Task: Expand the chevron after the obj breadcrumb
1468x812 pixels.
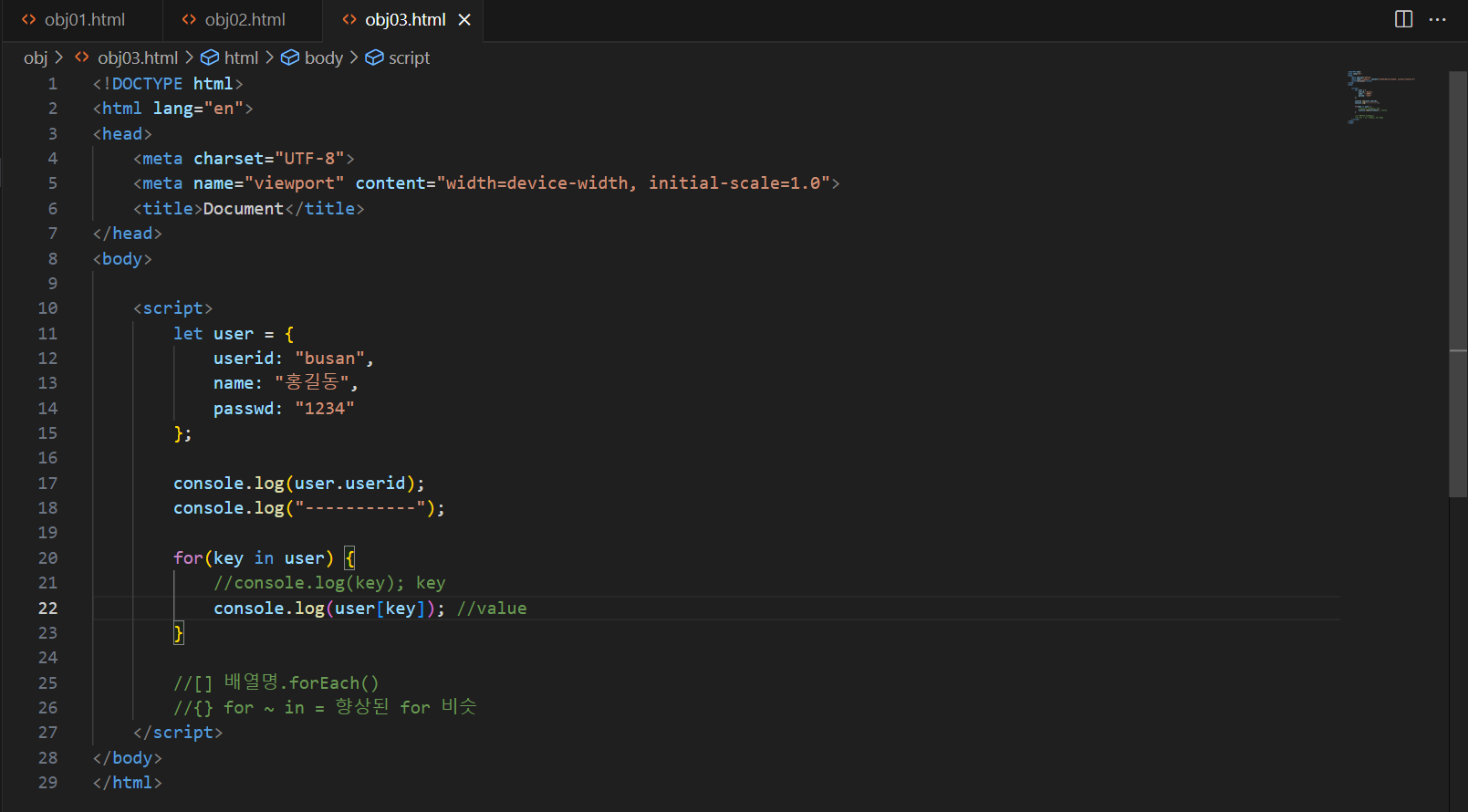Action: [59, 57]
